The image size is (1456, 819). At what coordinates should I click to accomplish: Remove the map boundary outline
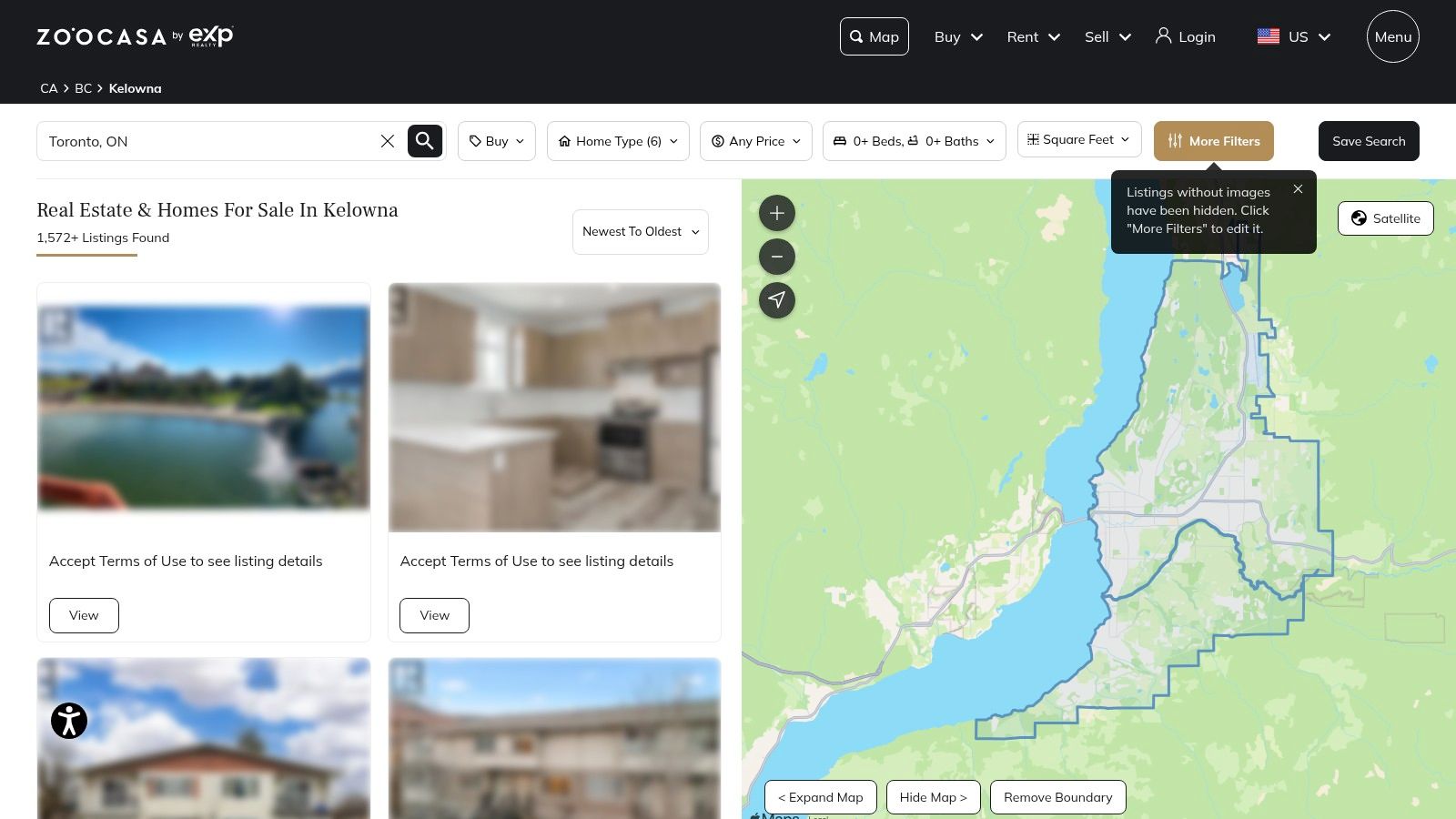[1057, 797]
